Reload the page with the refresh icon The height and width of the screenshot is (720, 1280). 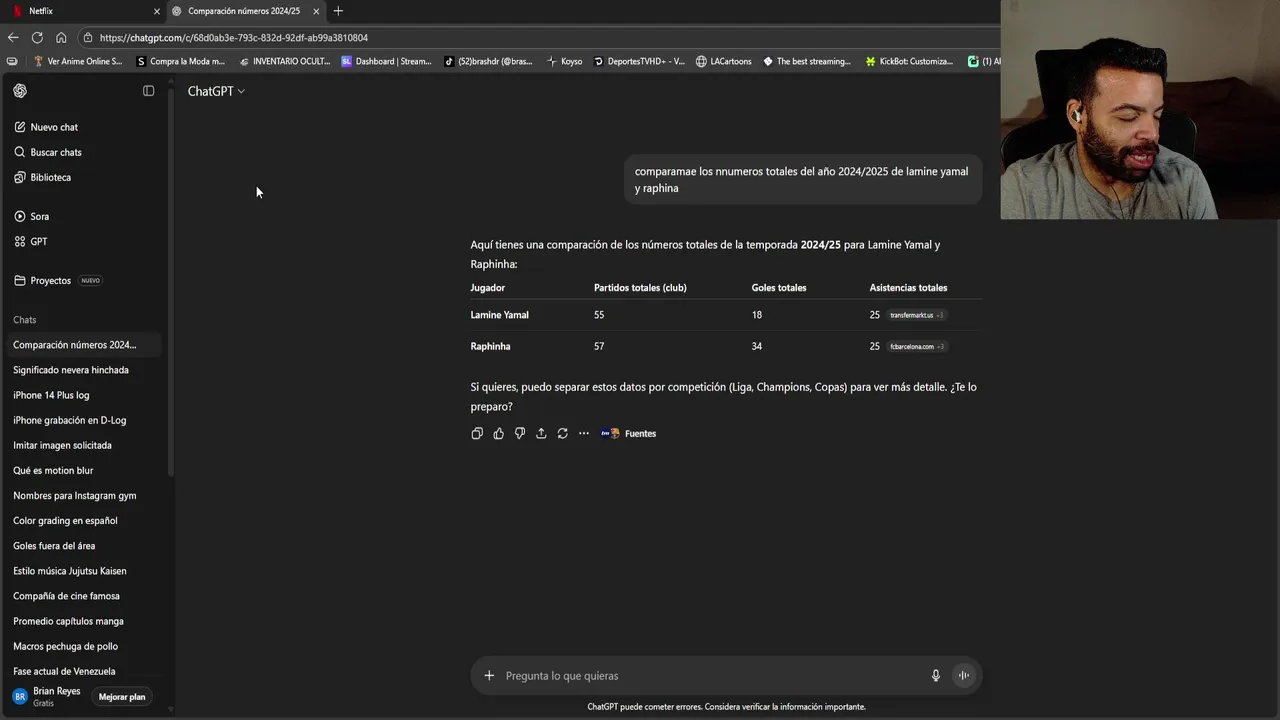[37, 37]
